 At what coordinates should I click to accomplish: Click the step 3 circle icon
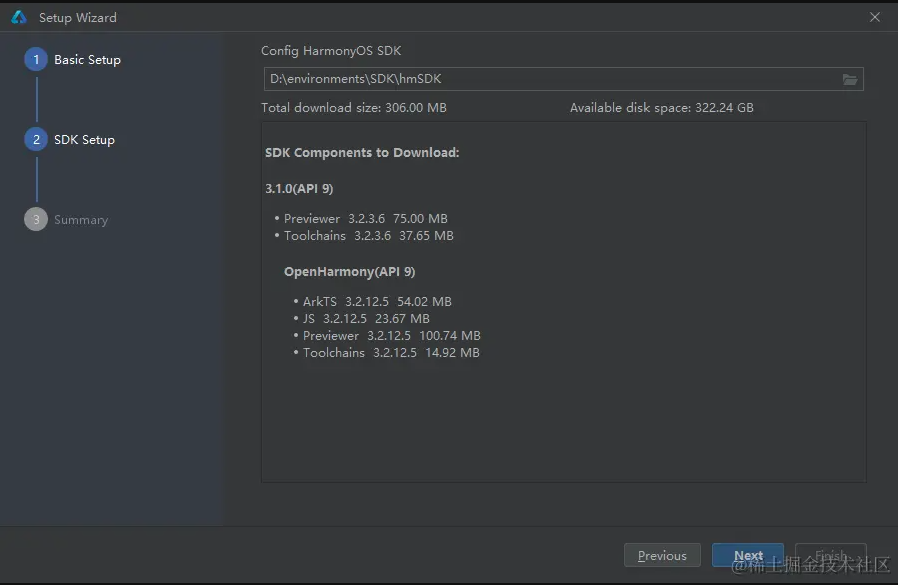pos(36,219)
